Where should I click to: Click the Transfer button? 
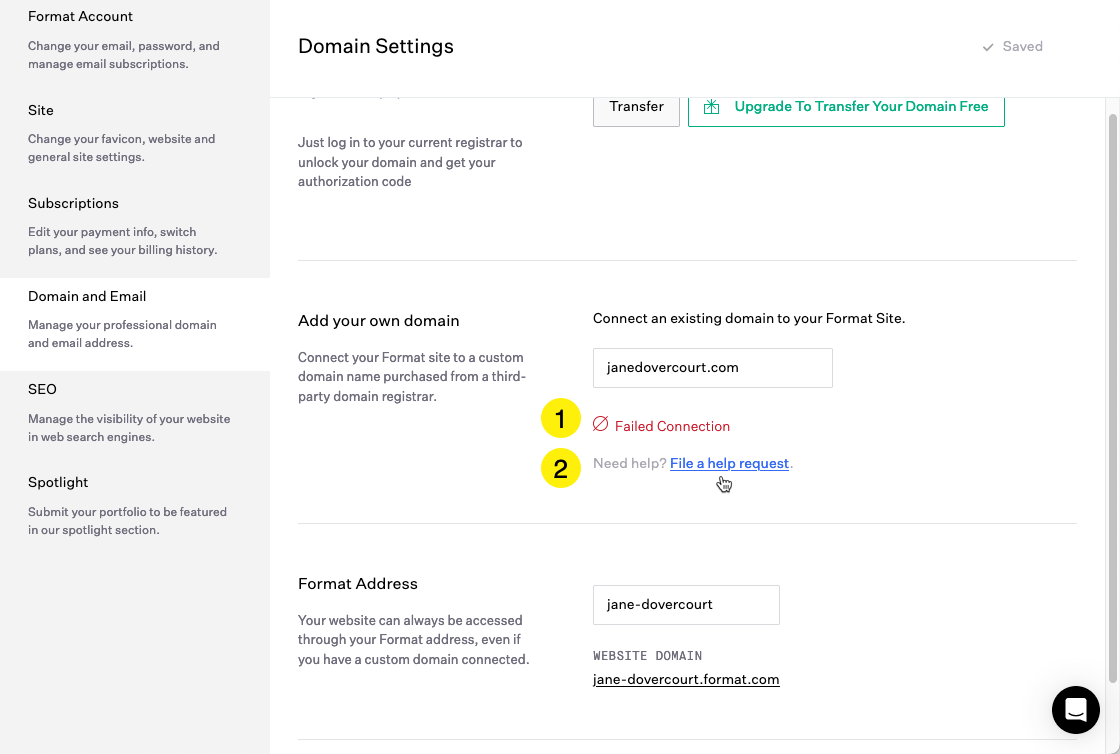636,106
